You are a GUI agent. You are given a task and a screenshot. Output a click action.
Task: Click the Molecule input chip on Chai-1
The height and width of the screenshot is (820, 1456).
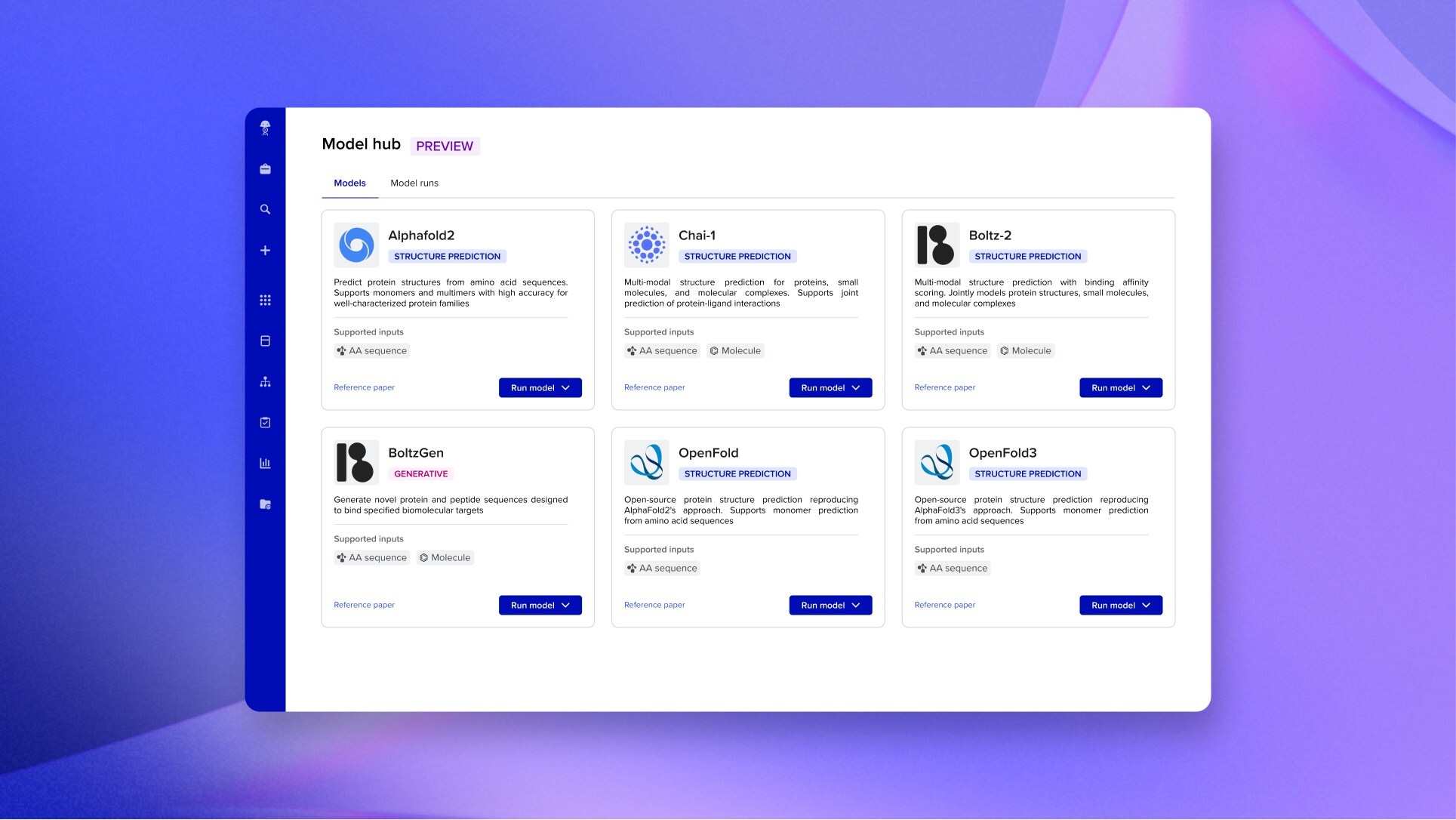(736, 351)
